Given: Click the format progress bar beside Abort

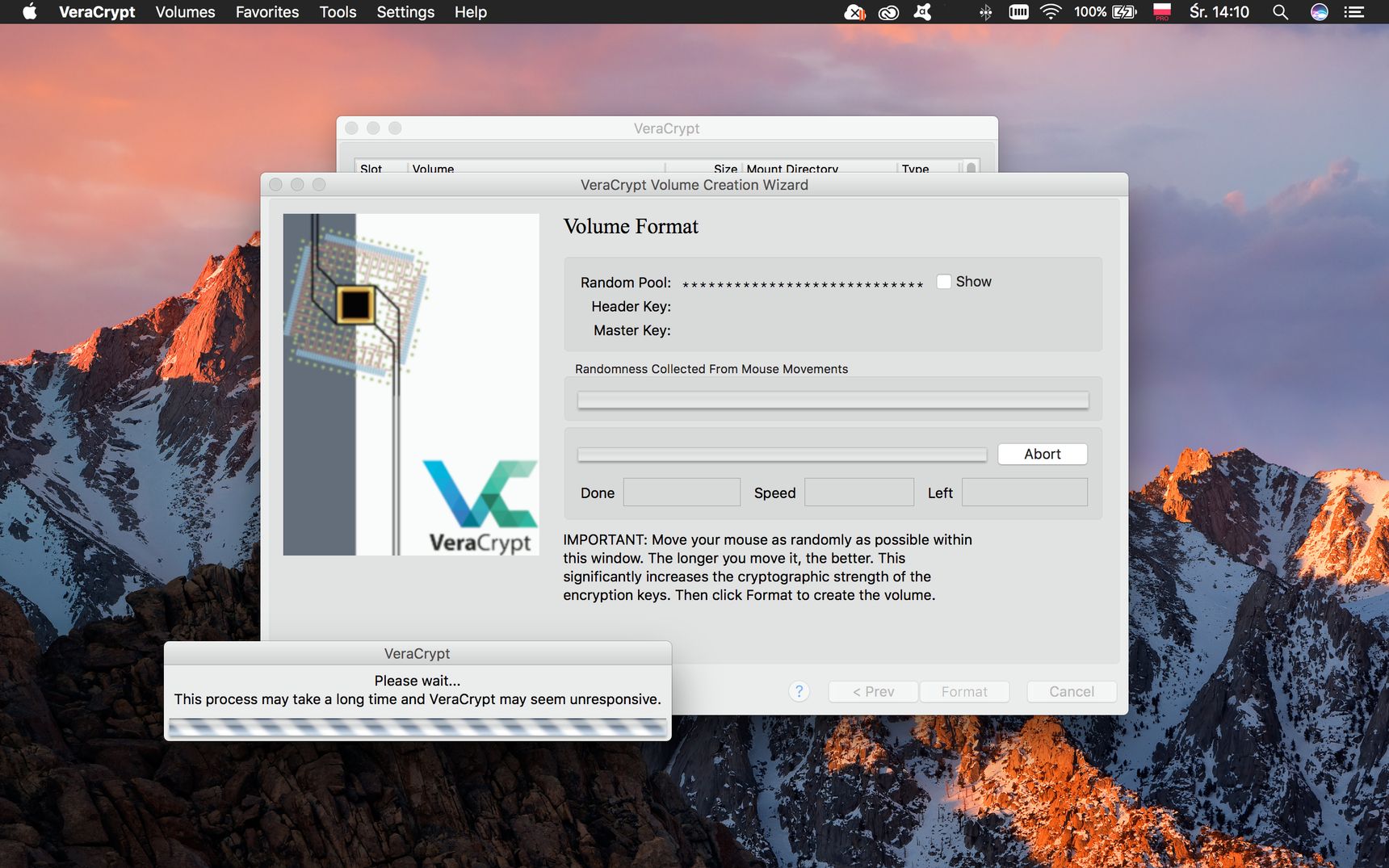Looking at the screenshot, I should 782,455.
